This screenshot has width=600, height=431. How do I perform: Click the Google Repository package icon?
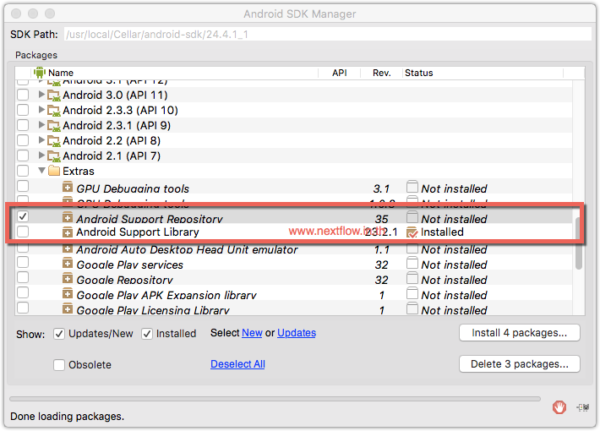68,280
